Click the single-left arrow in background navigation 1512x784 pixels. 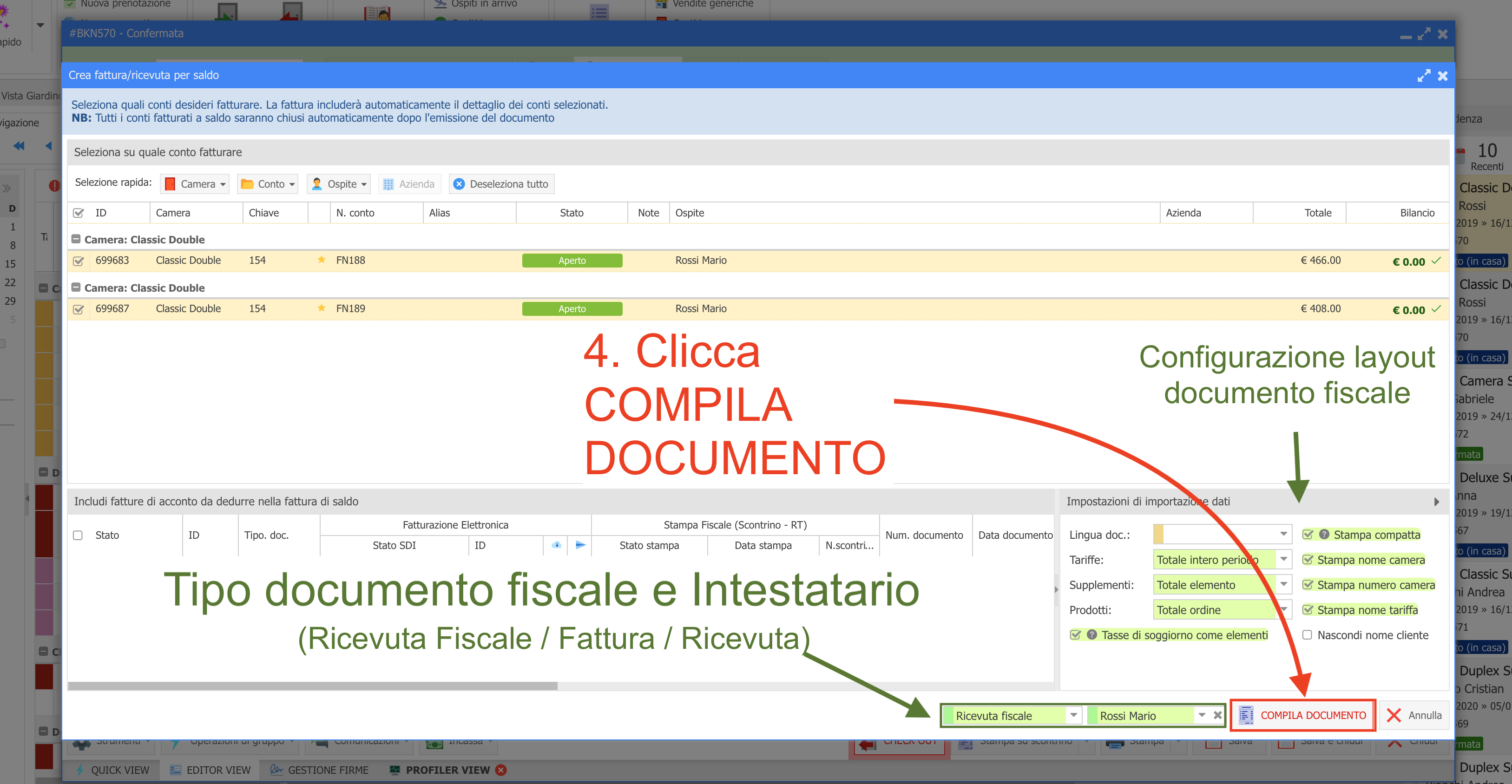coord(48,145)
